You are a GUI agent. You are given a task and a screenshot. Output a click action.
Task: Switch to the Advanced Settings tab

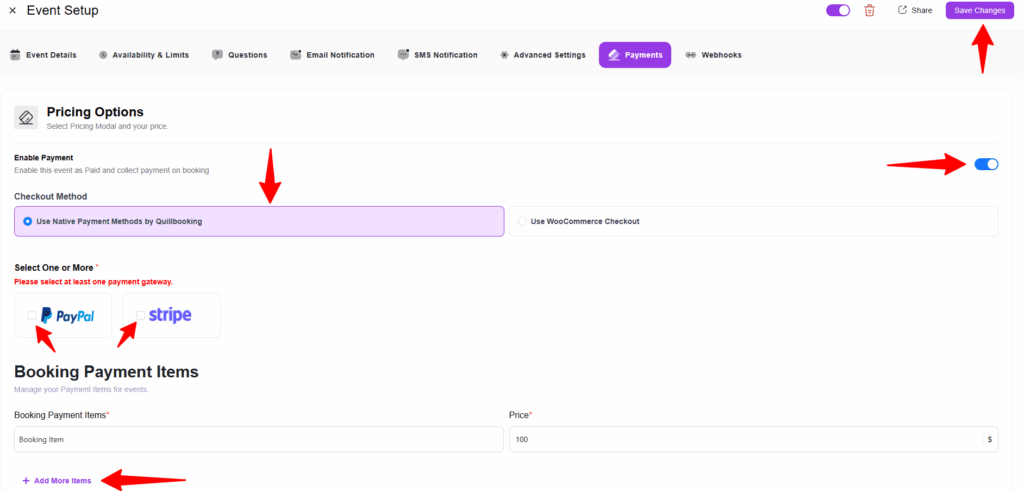coord(543,55)
